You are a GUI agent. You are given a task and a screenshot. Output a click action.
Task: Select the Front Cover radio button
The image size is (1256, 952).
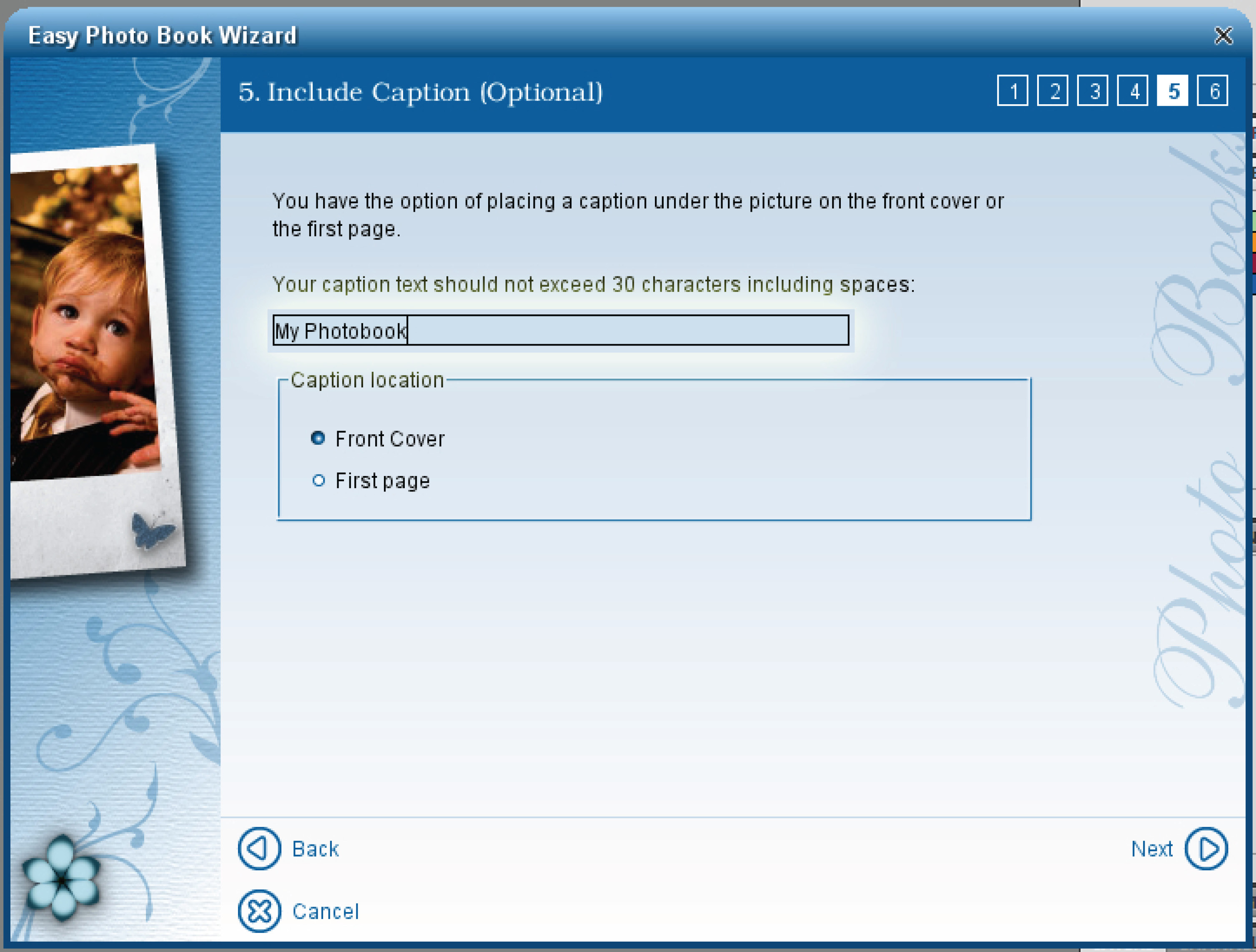(x=318, y=438)
